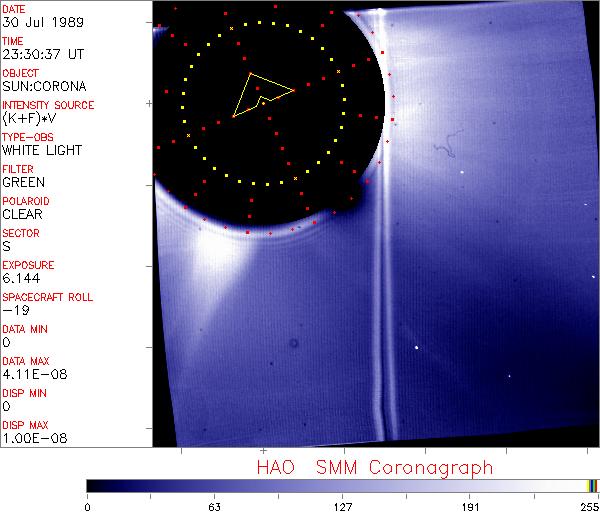Click the HAO SMM Coronagraph title
600x512 pixels.
point(375,468)
